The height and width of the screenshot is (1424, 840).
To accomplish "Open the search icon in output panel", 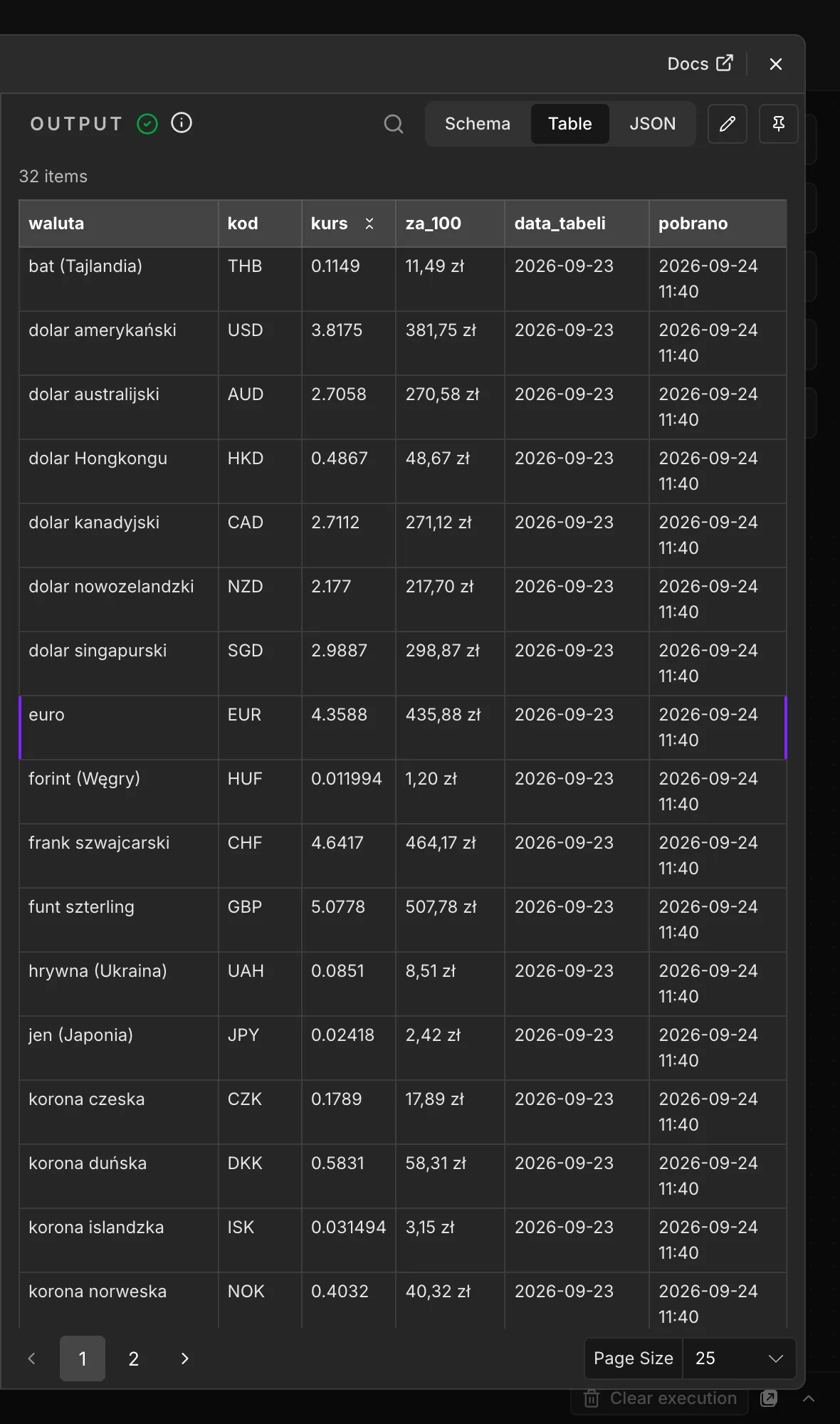I will tap(394, 124).
